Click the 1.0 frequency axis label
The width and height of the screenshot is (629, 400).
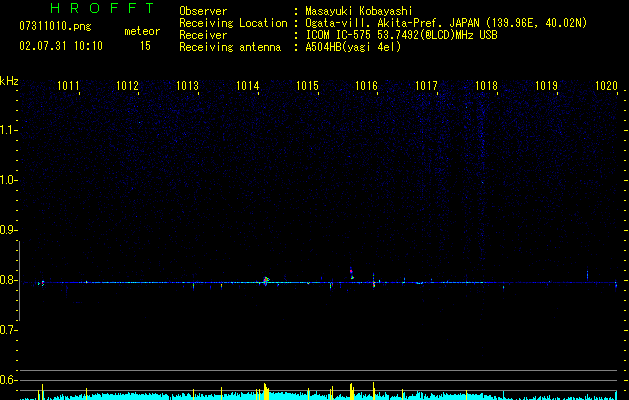tap(8, 180)
